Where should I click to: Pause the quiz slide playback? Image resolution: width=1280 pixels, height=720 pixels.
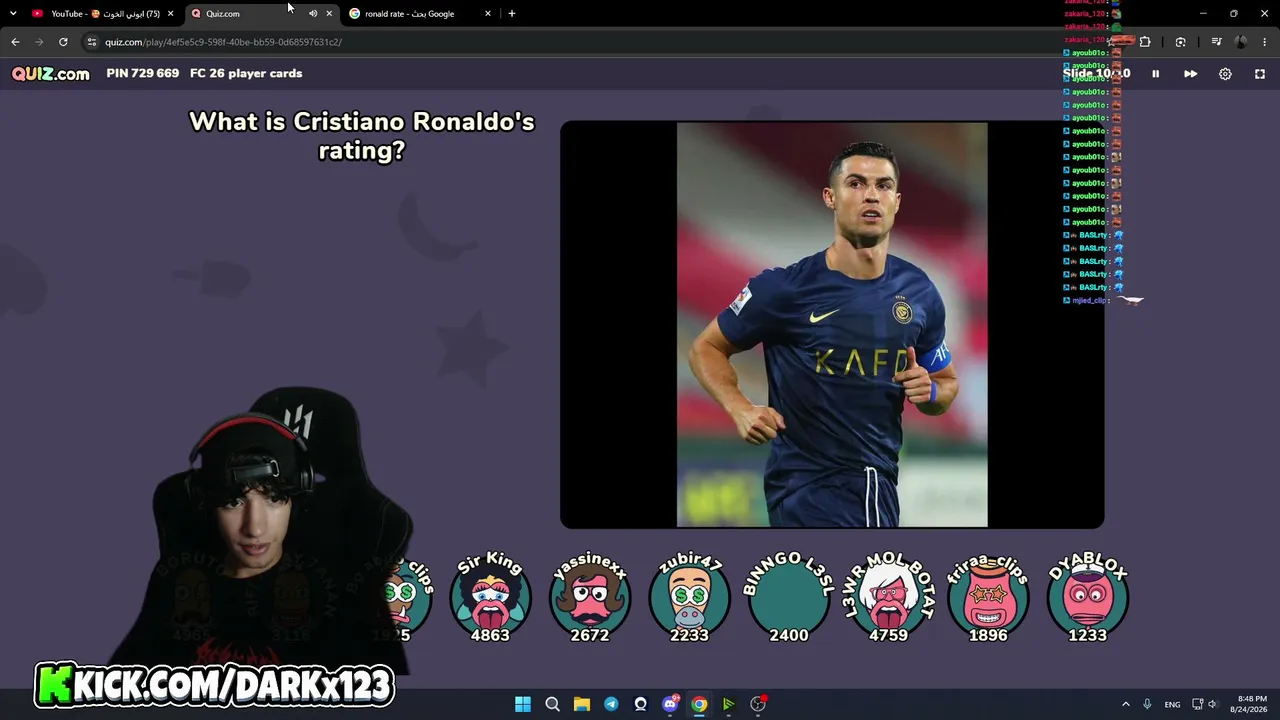1155,73
